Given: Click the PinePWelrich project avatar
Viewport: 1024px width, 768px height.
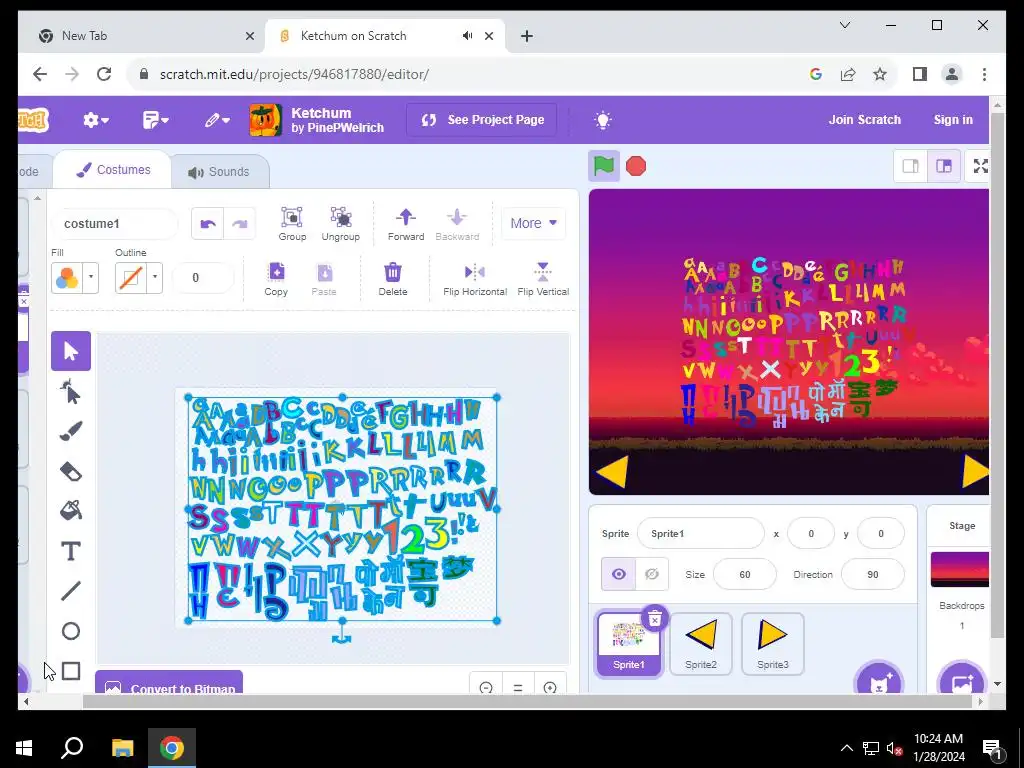Looking at the screenshot, I should click(x=266, y=120).
